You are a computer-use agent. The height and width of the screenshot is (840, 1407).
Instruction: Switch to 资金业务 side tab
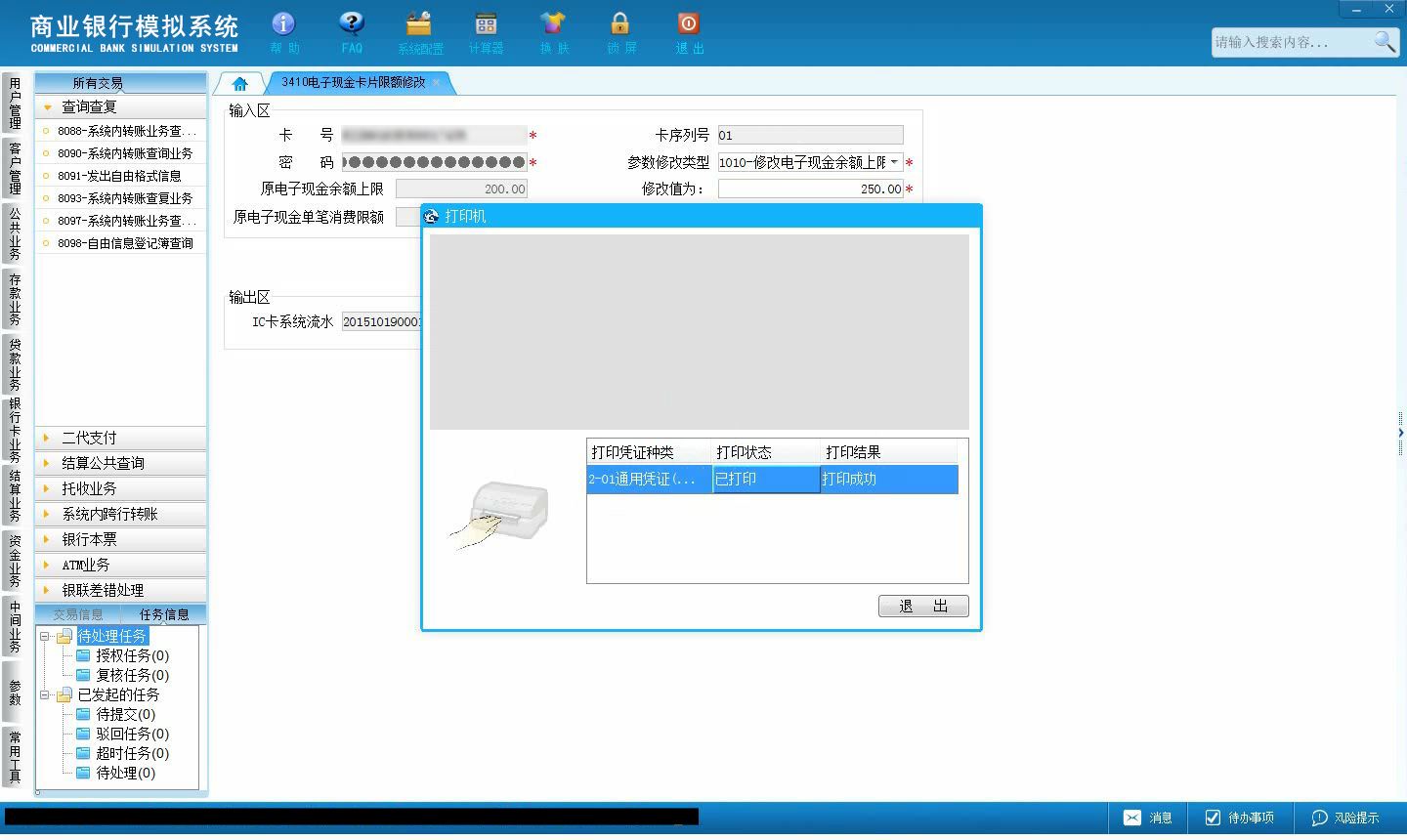pyautogui.click(x=14, y=561)
